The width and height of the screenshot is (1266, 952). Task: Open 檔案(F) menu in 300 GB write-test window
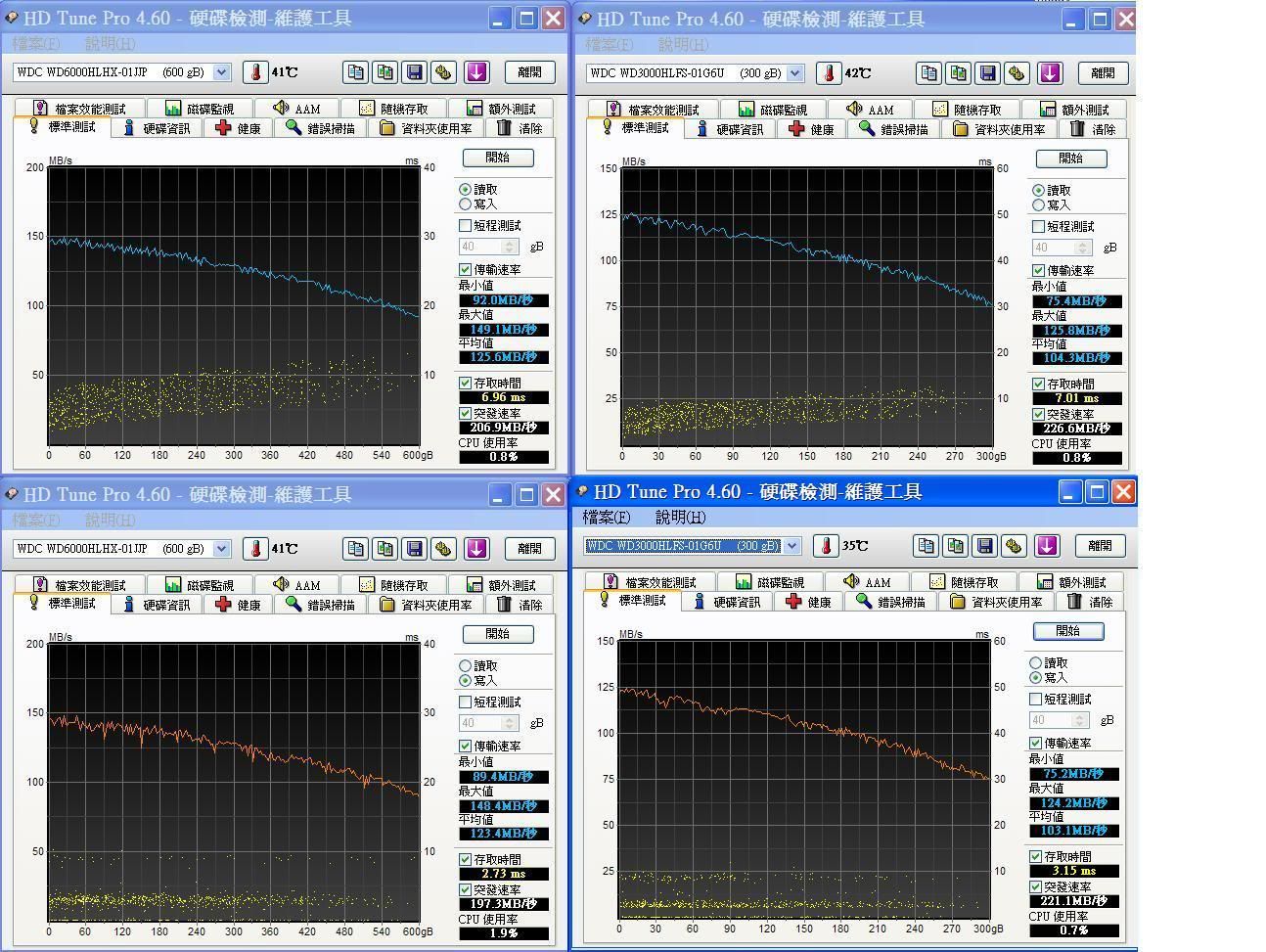point(607,517)
